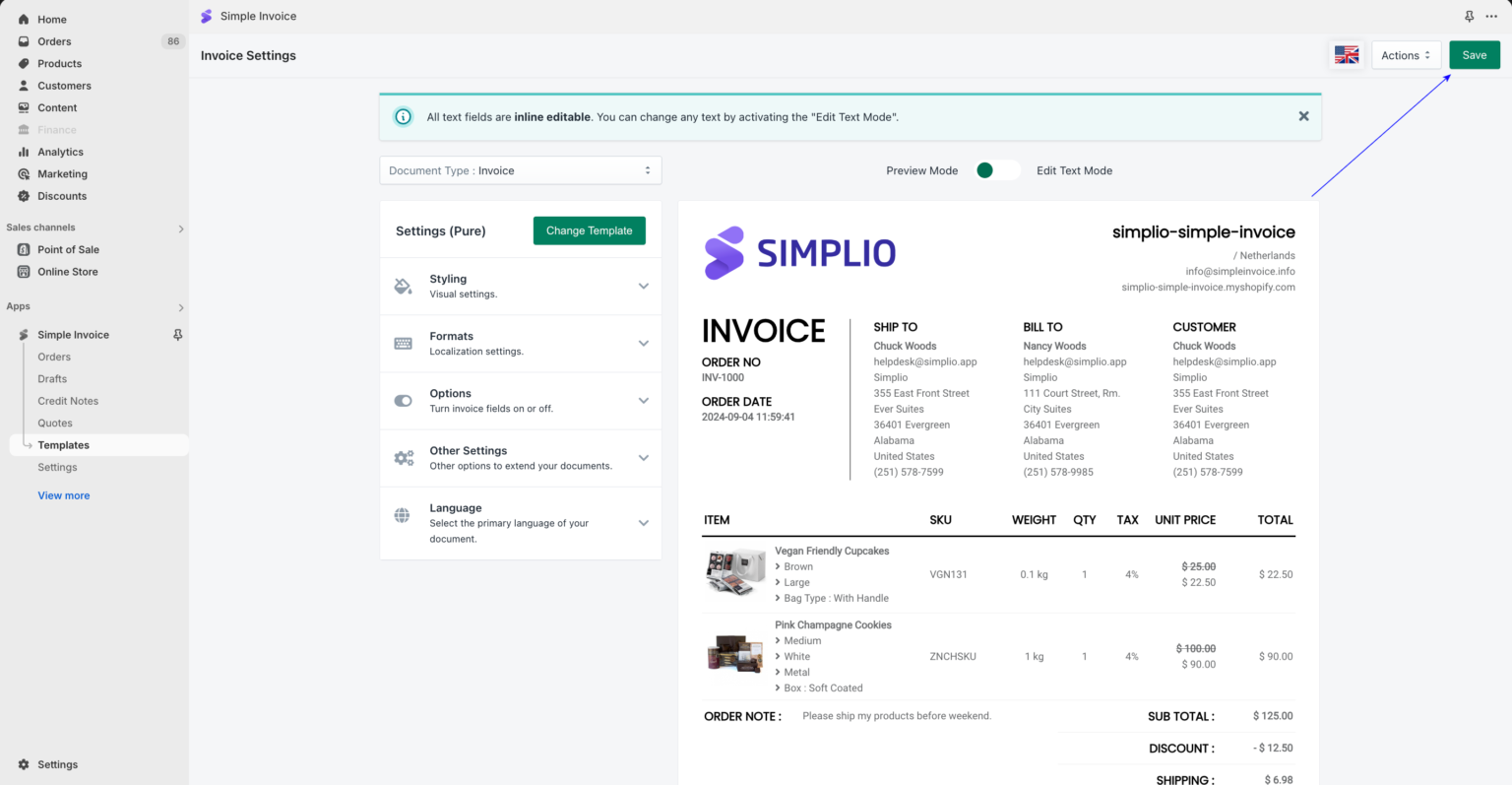Dismiss the inline editable info banner

1303,115
